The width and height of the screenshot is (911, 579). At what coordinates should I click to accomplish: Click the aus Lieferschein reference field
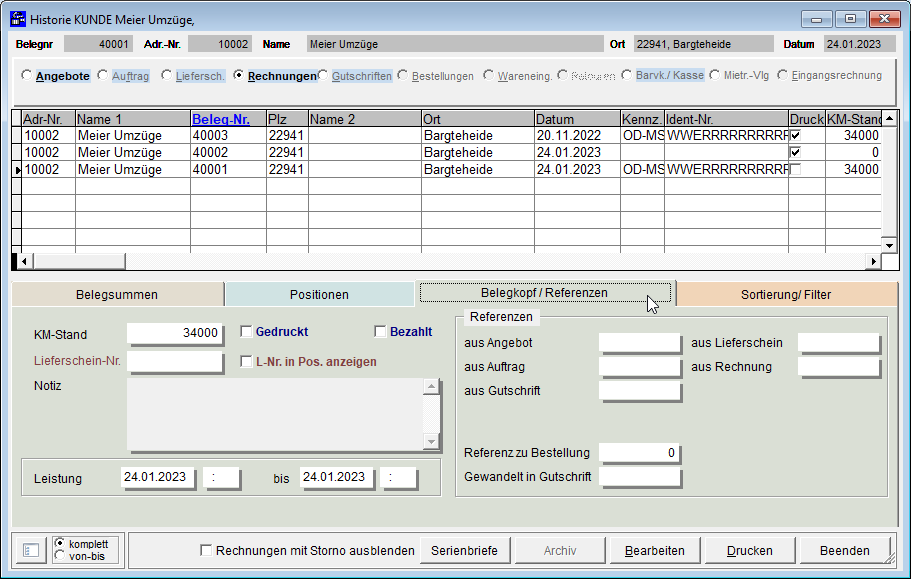pos(839,343)
